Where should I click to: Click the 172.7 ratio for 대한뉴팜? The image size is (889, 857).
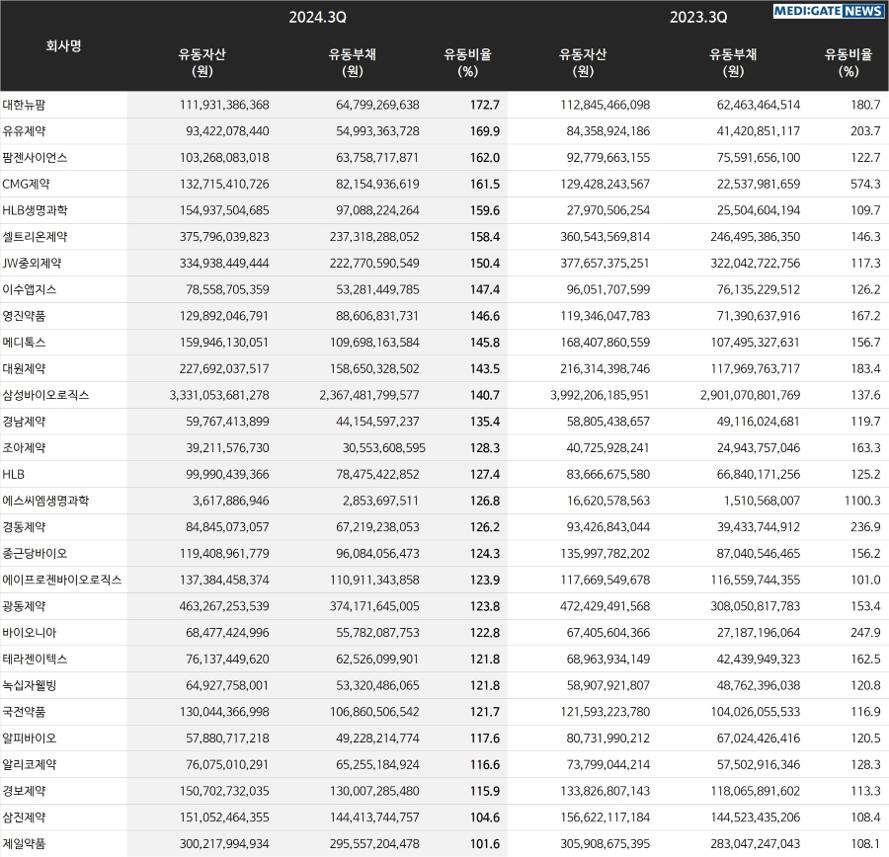(485, 105)
